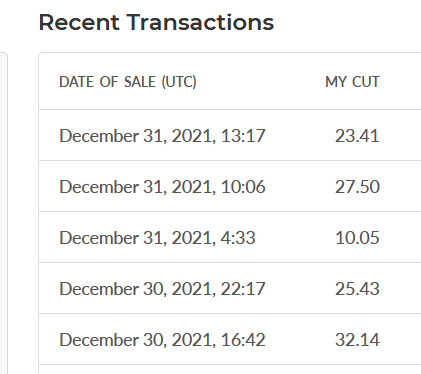Image resolution: width=421 pixels, height=374 pixels.
Task: Click the word UTC in date header
Action: (x=179, y=82)
